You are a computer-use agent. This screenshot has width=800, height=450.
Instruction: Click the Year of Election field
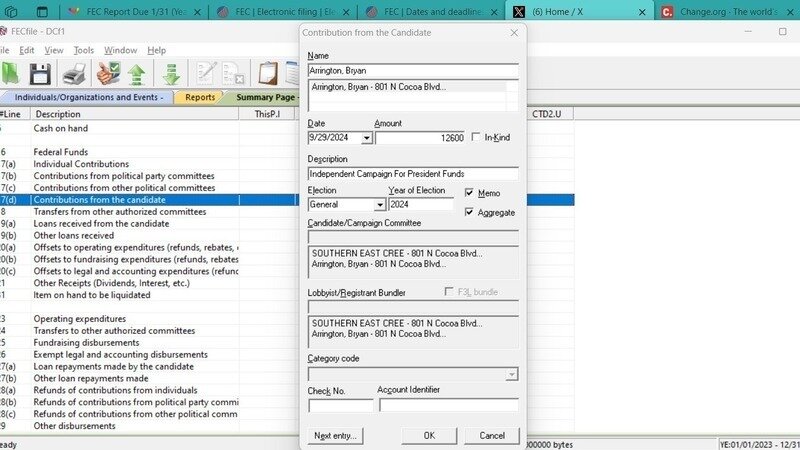(x=421, y=204)
